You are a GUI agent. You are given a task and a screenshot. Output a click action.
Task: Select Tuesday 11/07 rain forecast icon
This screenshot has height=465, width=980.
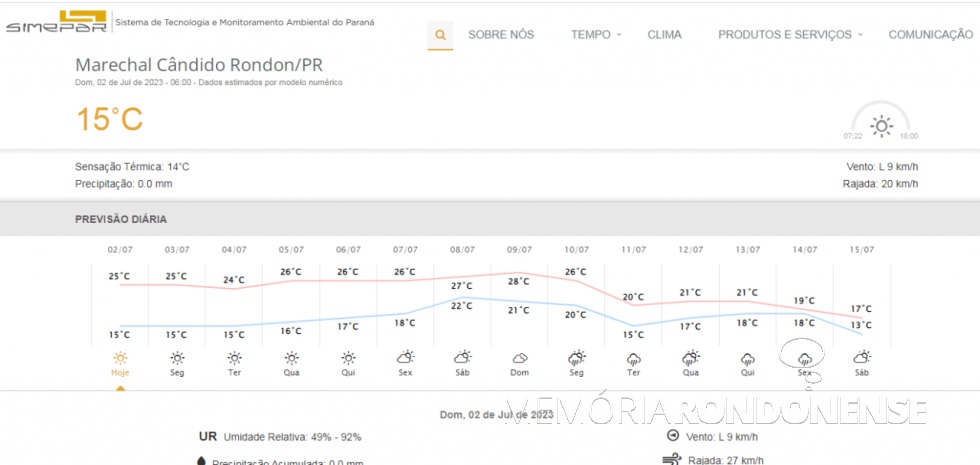[634, 358]
